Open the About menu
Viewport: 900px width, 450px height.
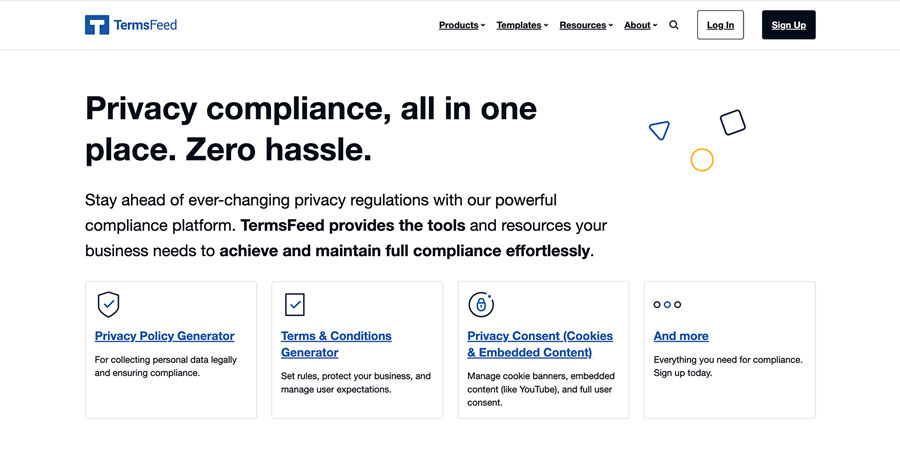tap(640, 25)
